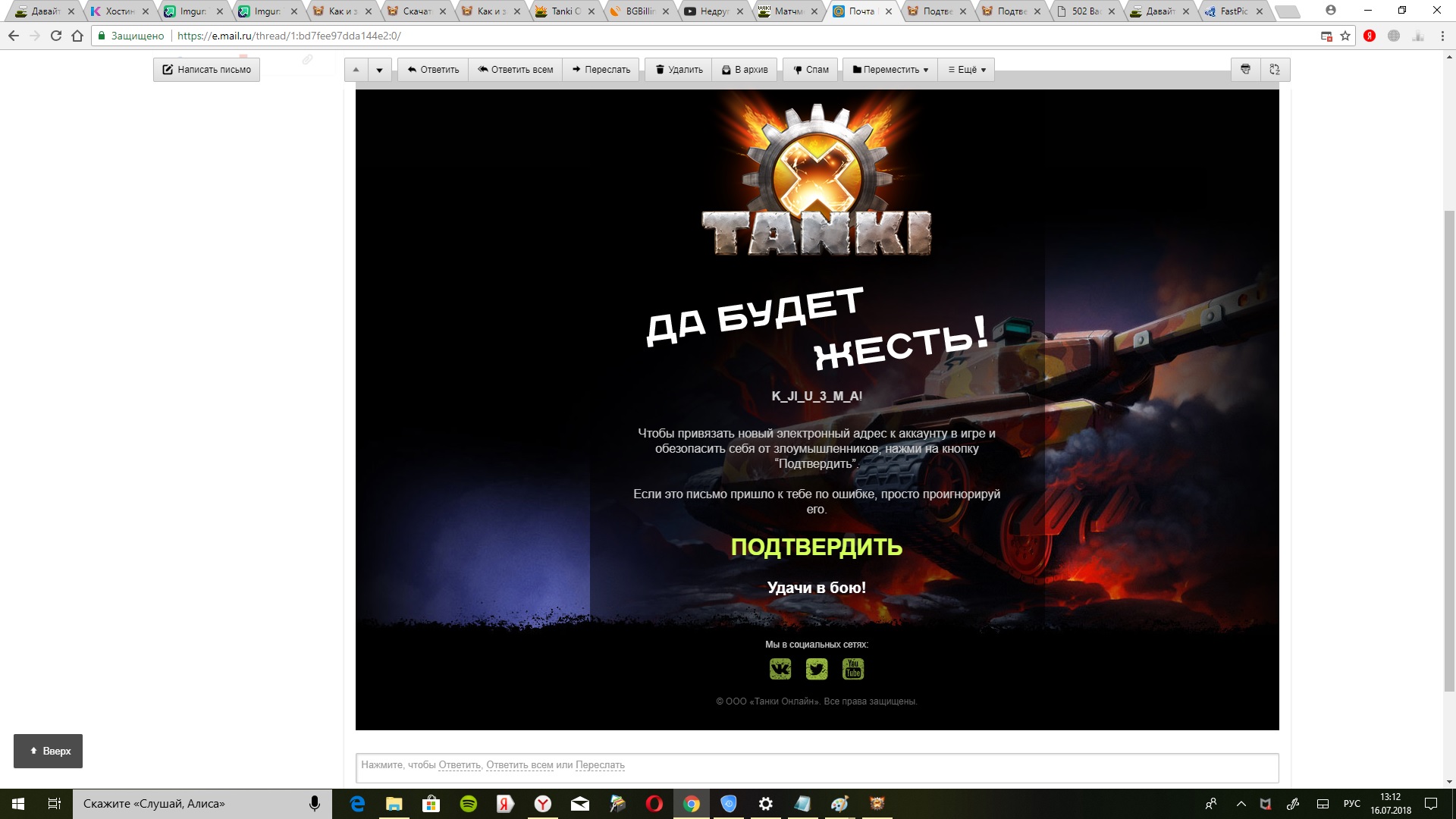Open the email in a new window icon
This screenshot has height=819, width=1456.
click(x=1275, y=70)
